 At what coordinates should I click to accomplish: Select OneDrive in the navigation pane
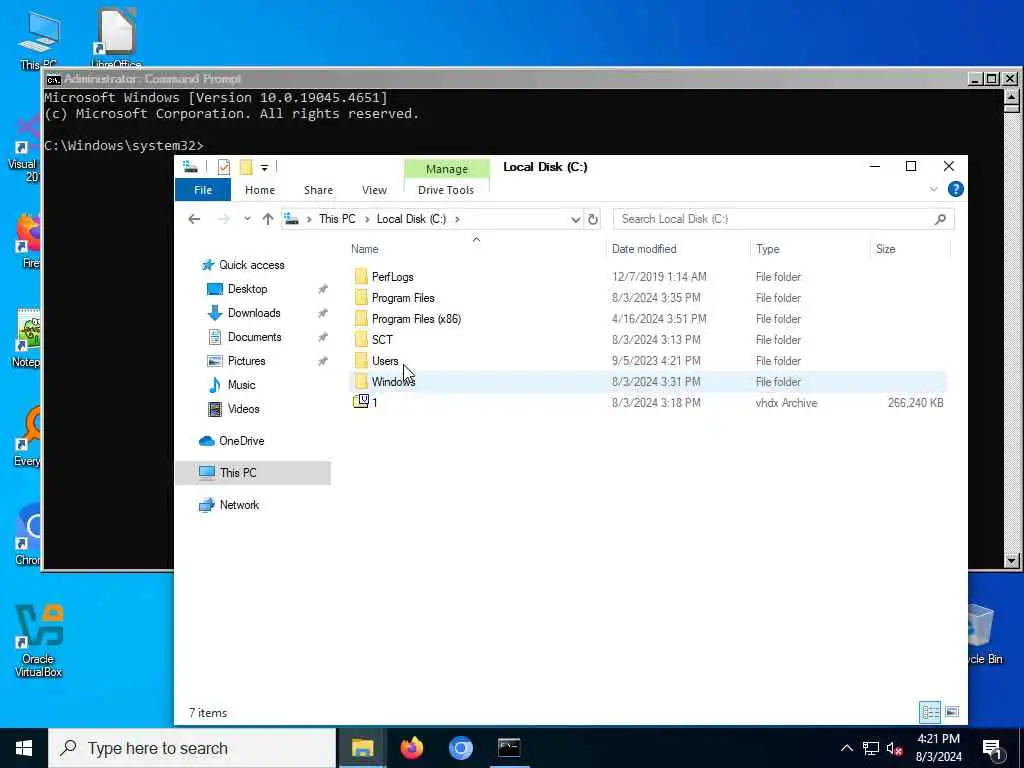[x=241, y=441]
